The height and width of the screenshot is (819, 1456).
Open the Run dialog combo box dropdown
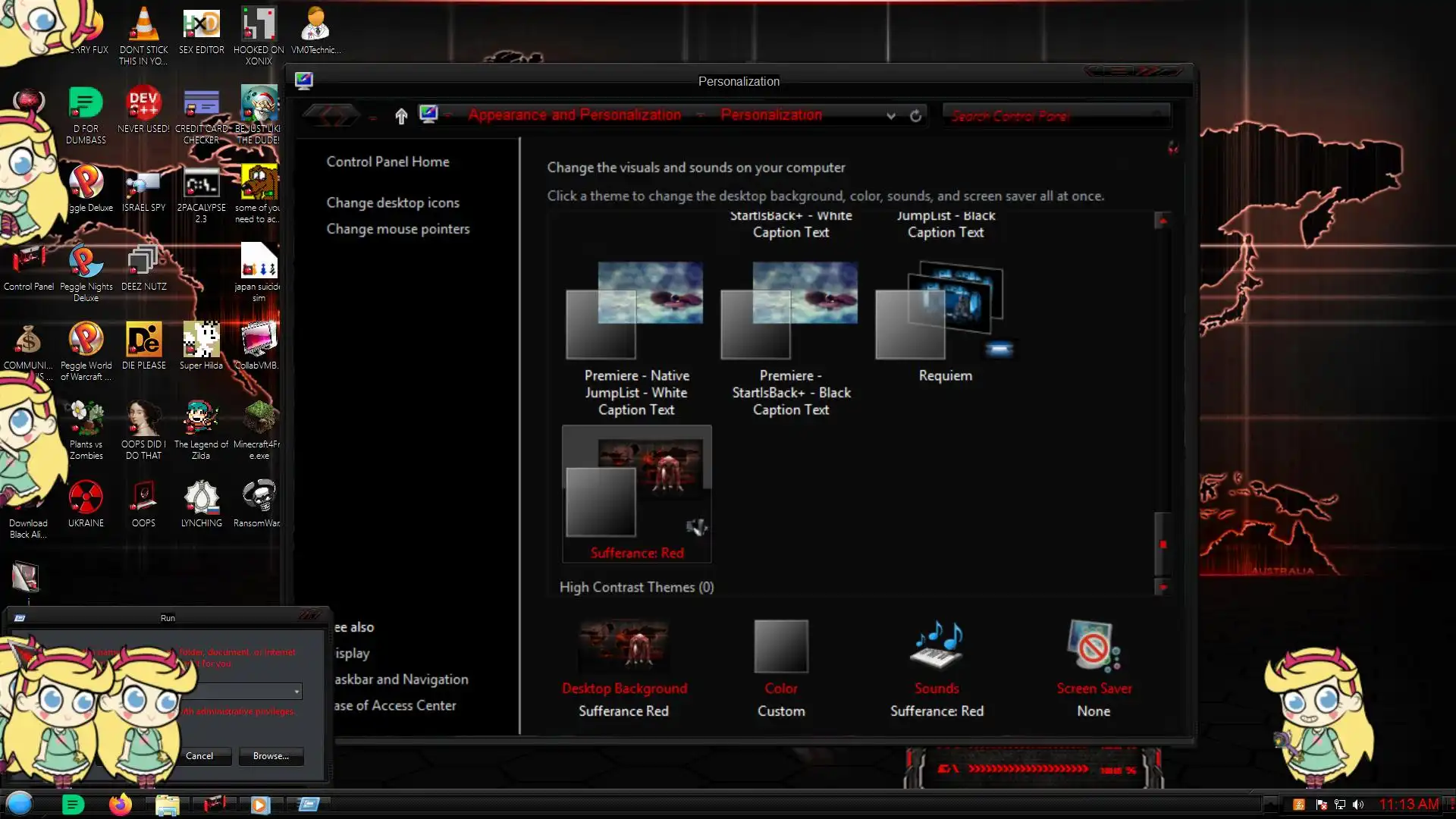[297, 692]
